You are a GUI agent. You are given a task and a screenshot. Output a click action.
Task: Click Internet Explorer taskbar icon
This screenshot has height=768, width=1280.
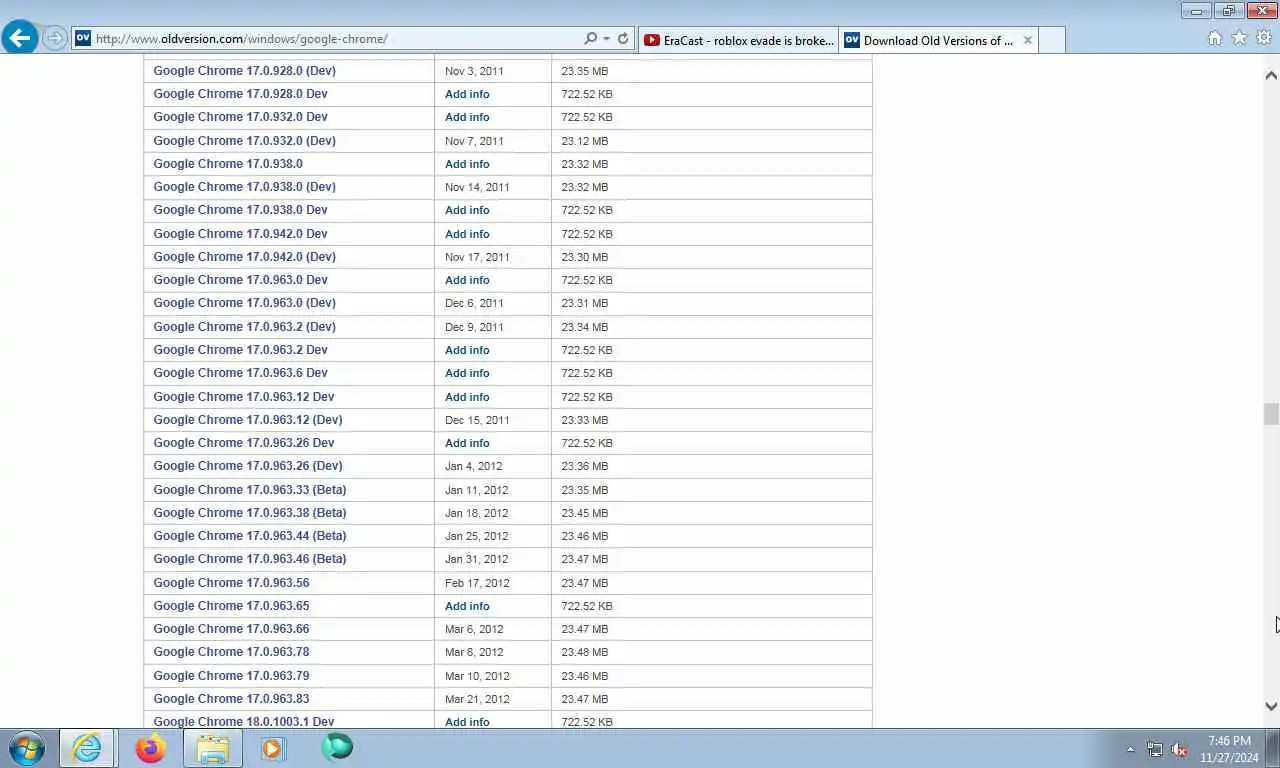click(87, 748)
